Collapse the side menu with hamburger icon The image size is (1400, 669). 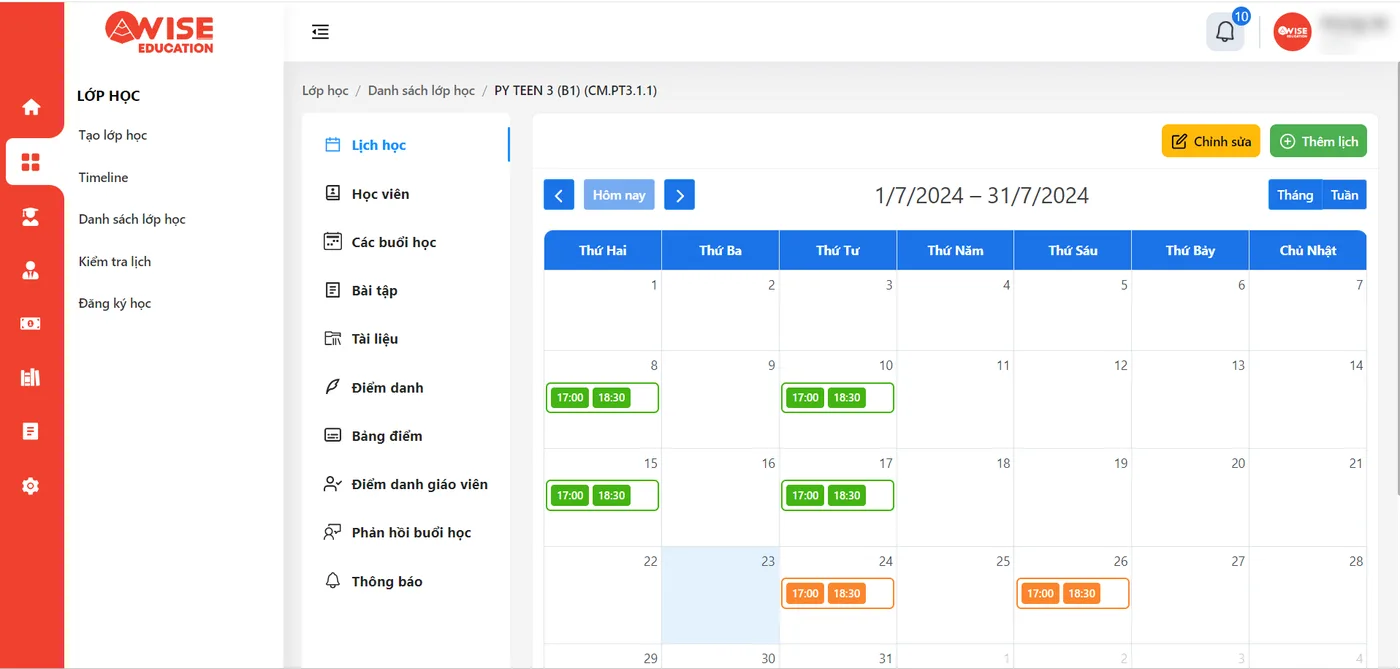(320, 32)
